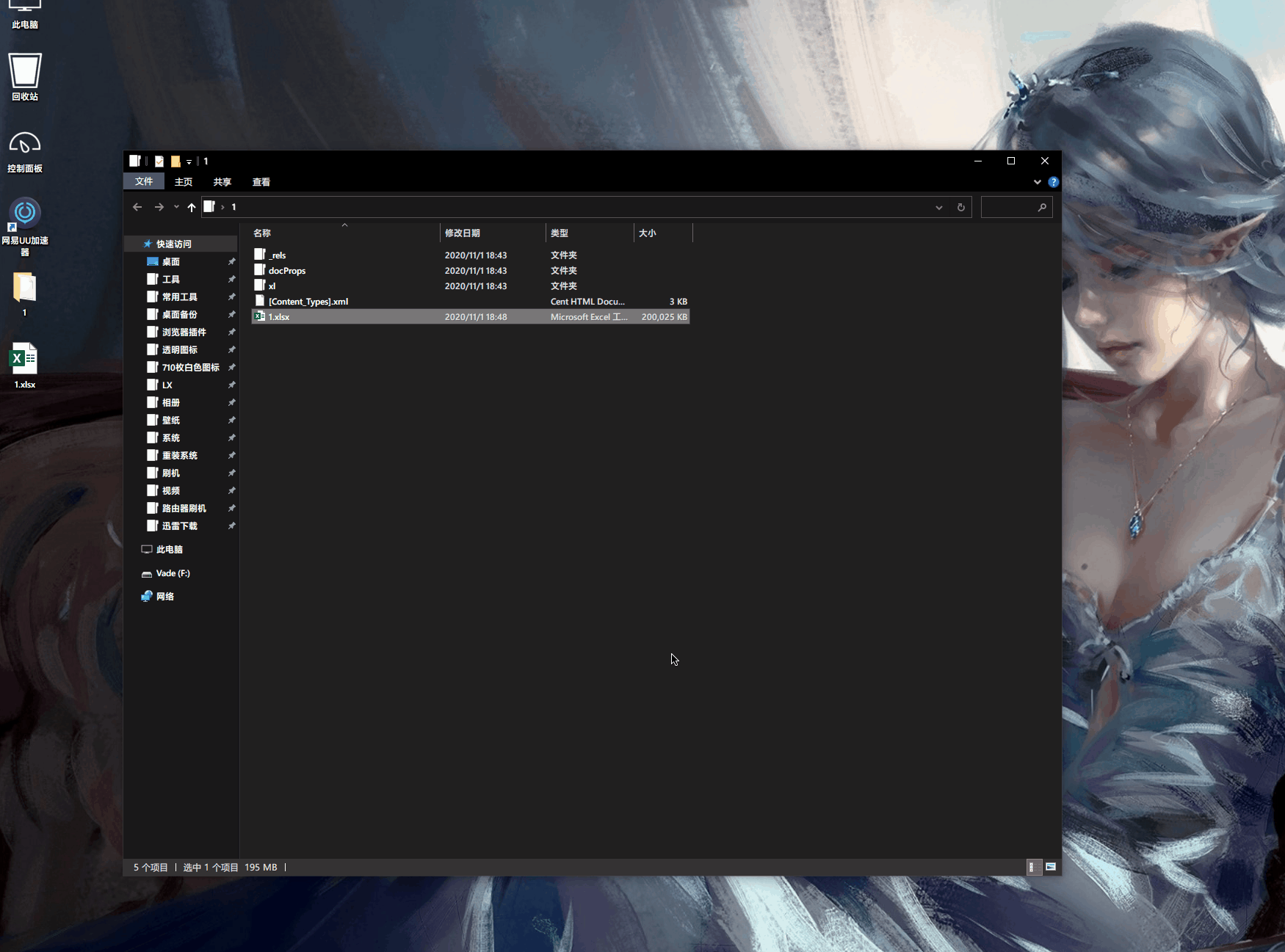Refresh the current folder
1285x952 pixels.
(x=960, y=208)
